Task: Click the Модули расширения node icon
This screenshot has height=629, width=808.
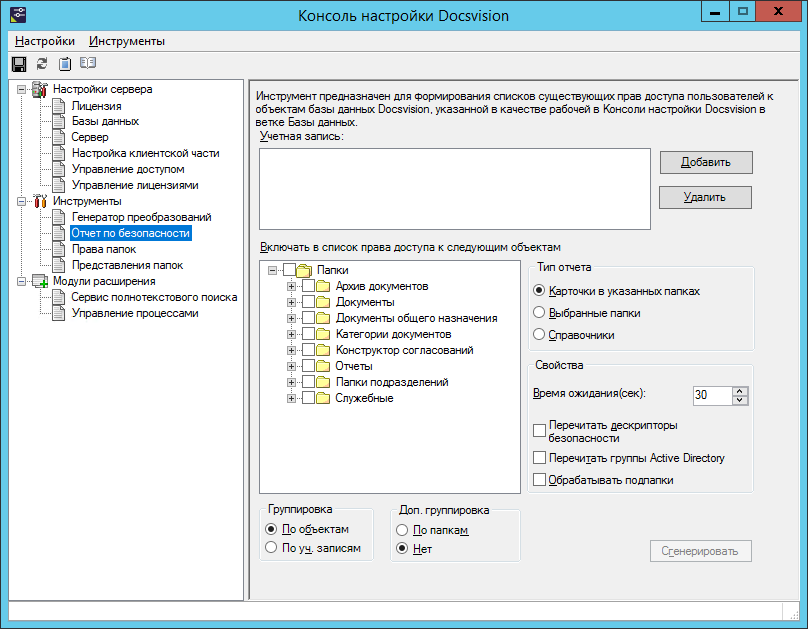Action: point(40,282)
